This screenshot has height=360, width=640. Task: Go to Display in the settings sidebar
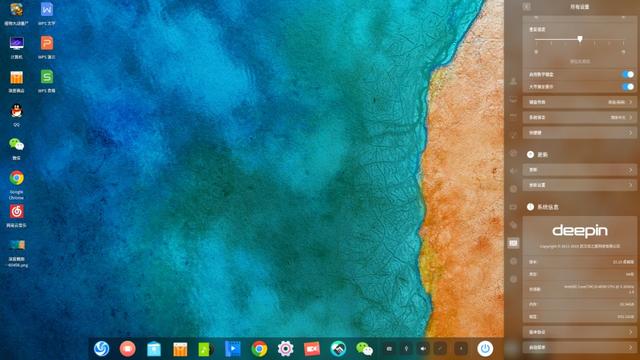tap(513, 100)
